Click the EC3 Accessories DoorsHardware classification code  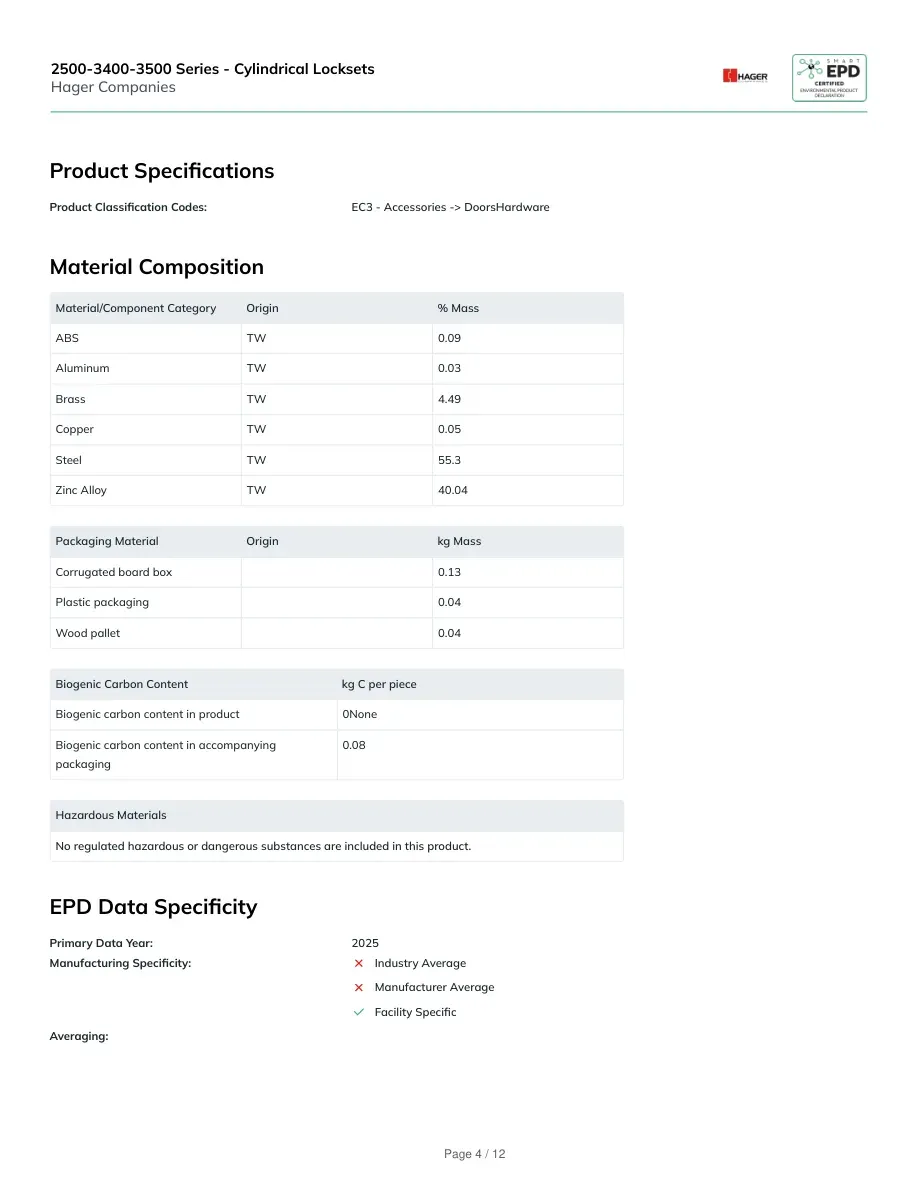[x=451, y=207]
